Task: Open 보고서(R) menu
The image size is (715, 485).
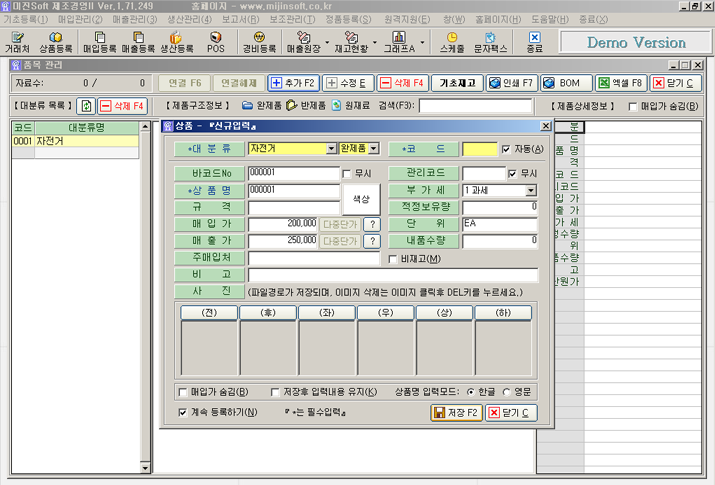Action: tap(240, 20)
